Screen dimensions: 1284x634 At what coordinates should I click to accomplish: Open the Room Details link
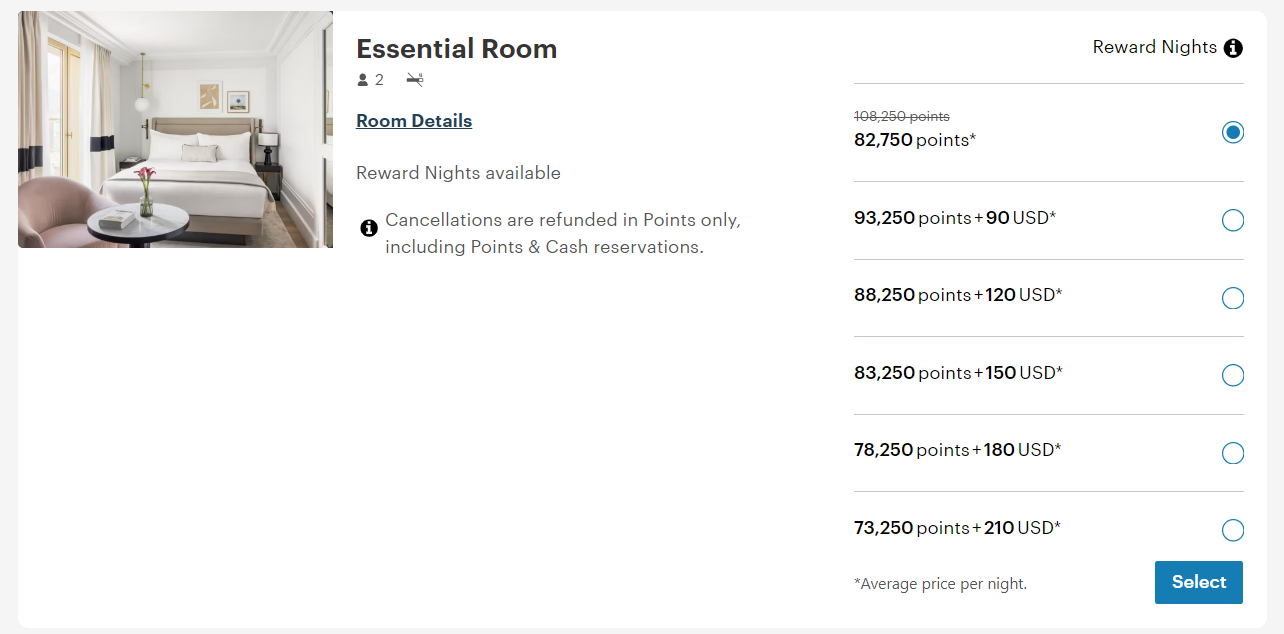click(x=414, y=120)
